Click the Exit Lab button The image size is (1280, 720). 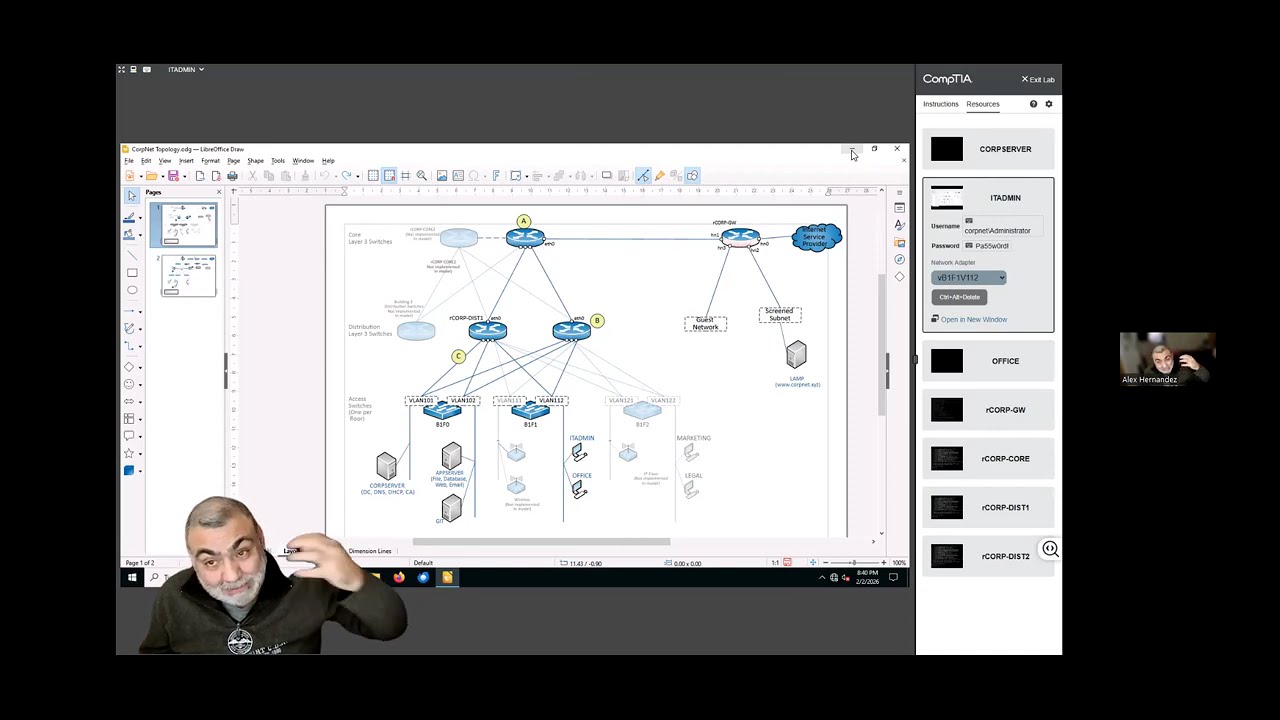coord(1037,79)
